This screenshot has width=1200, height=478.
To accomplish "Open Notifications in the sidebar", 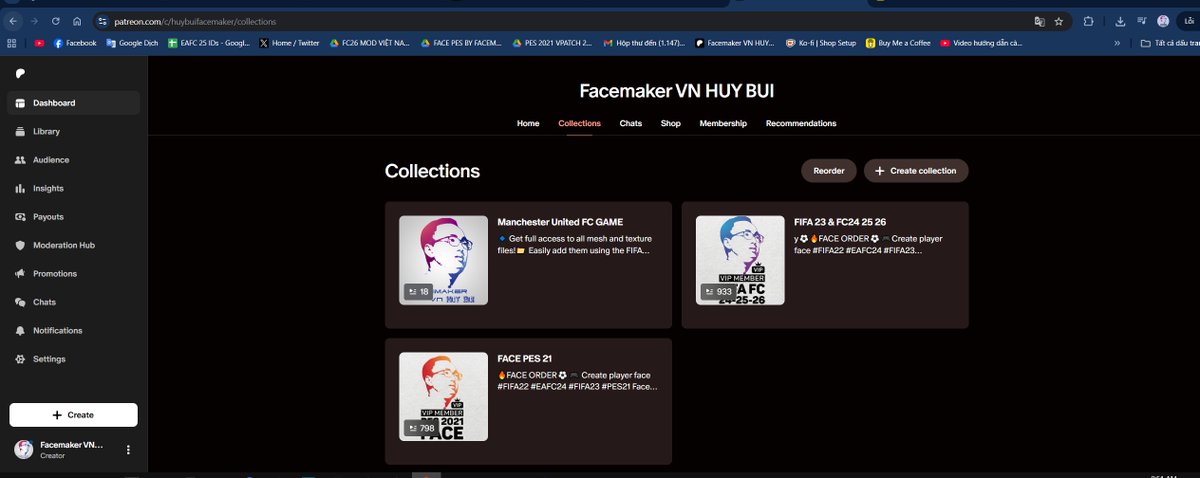I will click(73, 331).
